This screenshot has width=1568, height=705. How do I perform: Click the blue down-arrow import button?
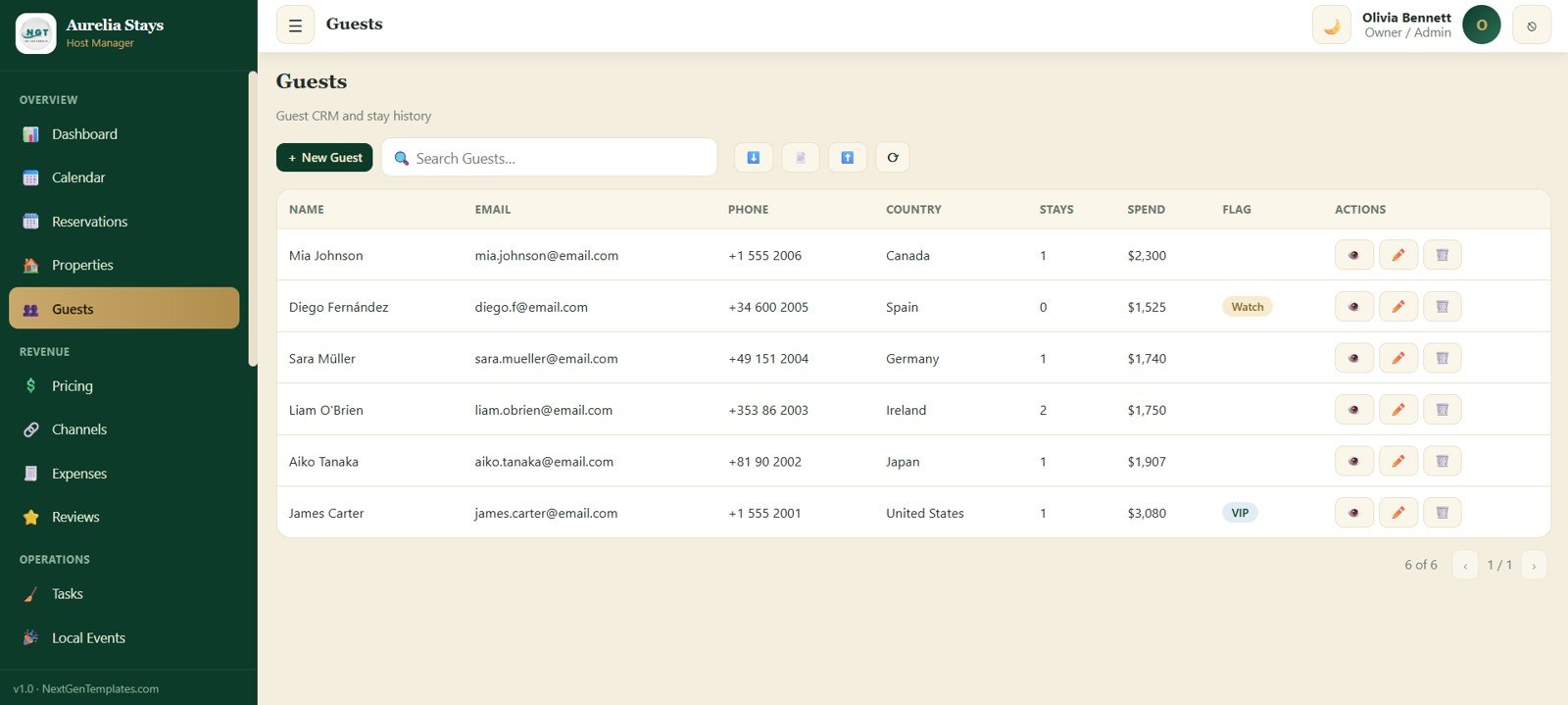[754, 158]
